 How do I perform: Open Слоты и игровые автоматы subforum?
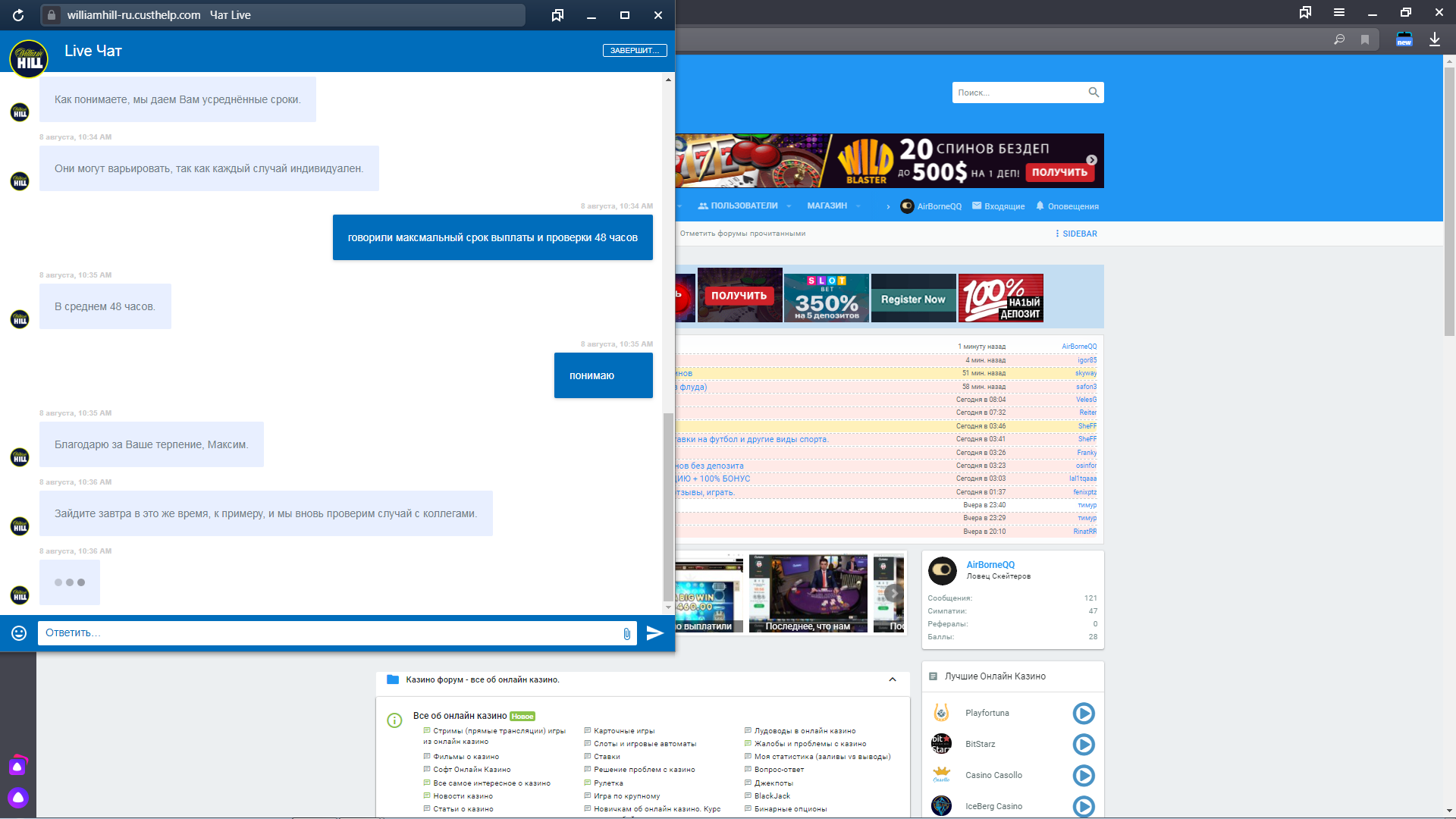click(645, 744)
